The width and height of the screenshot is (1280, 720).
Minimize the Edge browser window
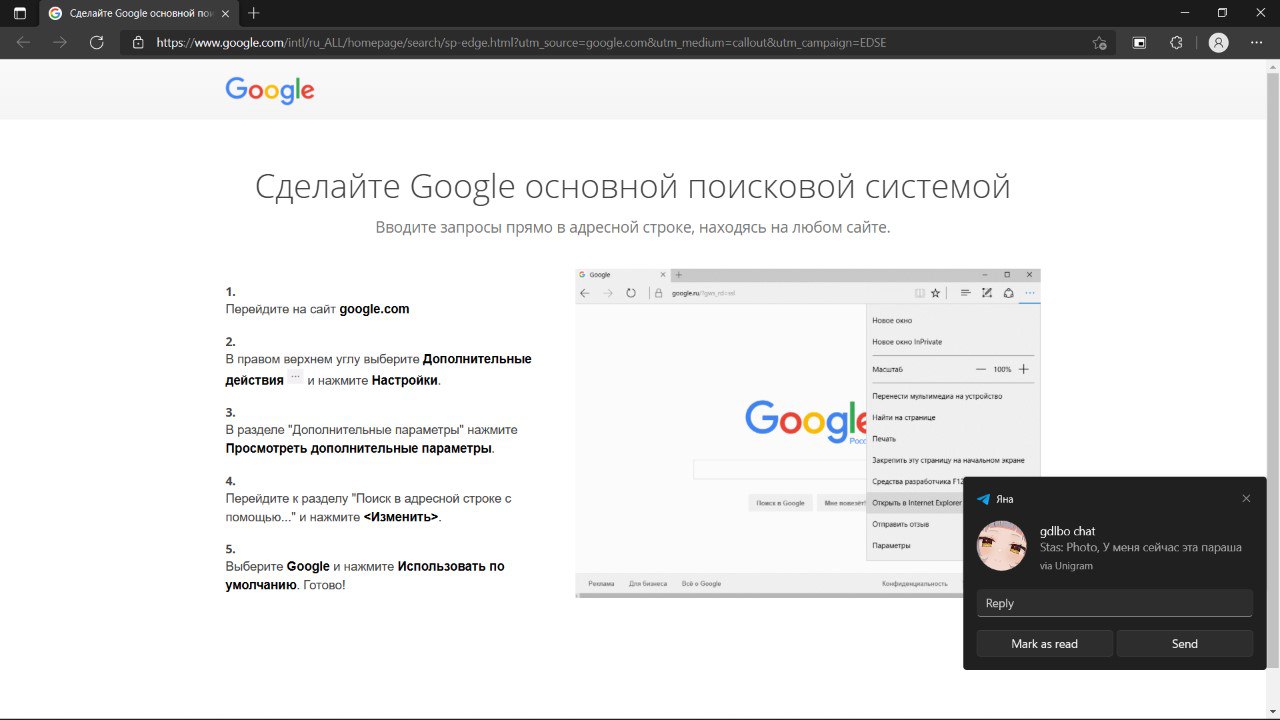(1185, 13)
